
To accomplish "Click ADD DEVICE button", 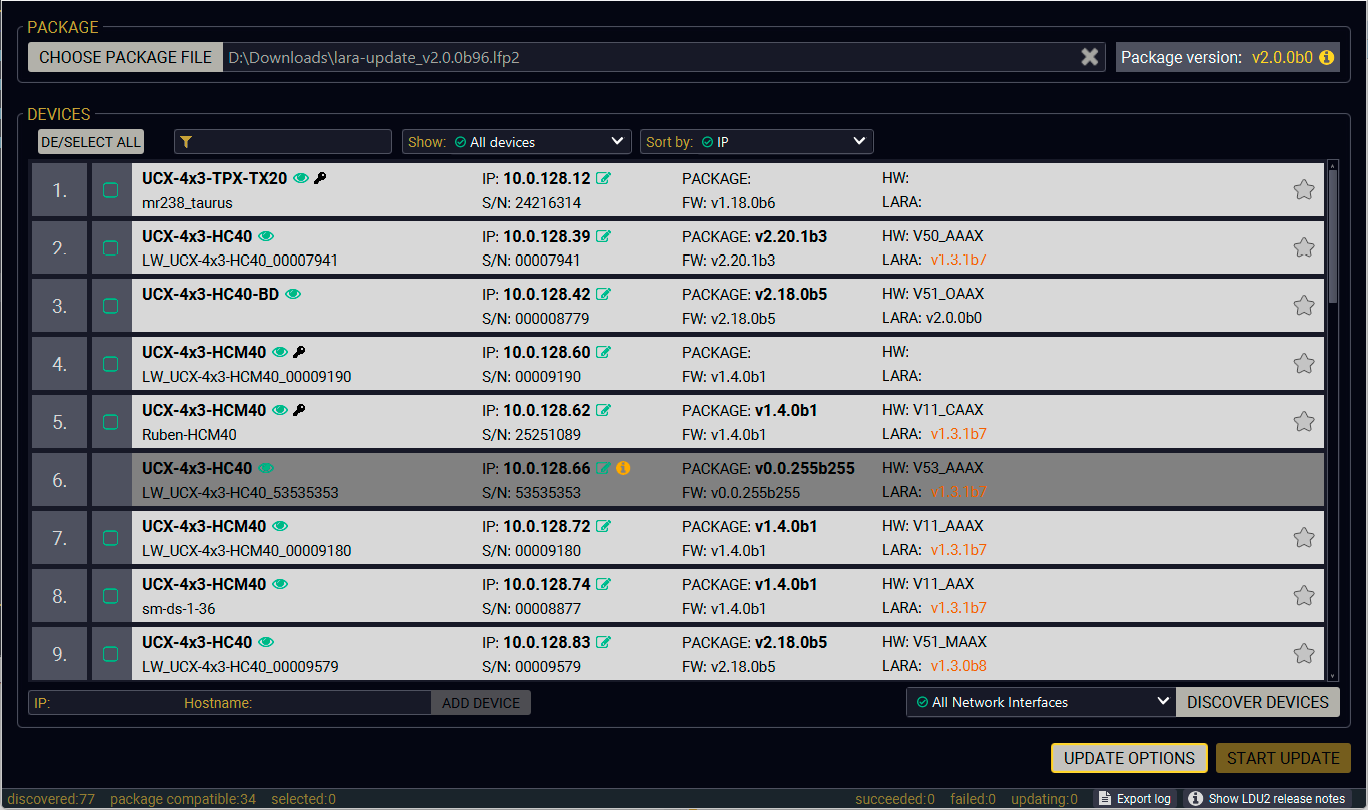I will point(481,703).
